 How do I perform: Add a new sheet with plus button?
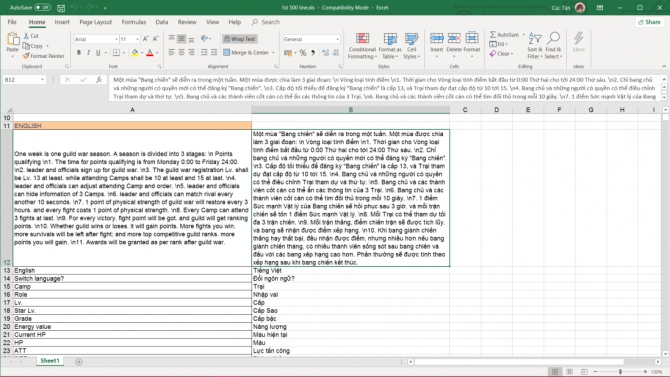coord(79,362)
